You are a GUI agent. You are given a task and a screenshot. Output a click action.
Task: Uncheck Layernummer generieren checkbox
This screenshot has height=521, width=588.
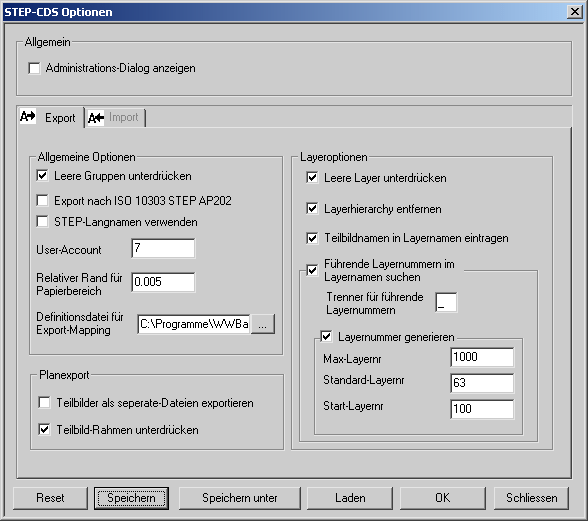click(326, 336)
